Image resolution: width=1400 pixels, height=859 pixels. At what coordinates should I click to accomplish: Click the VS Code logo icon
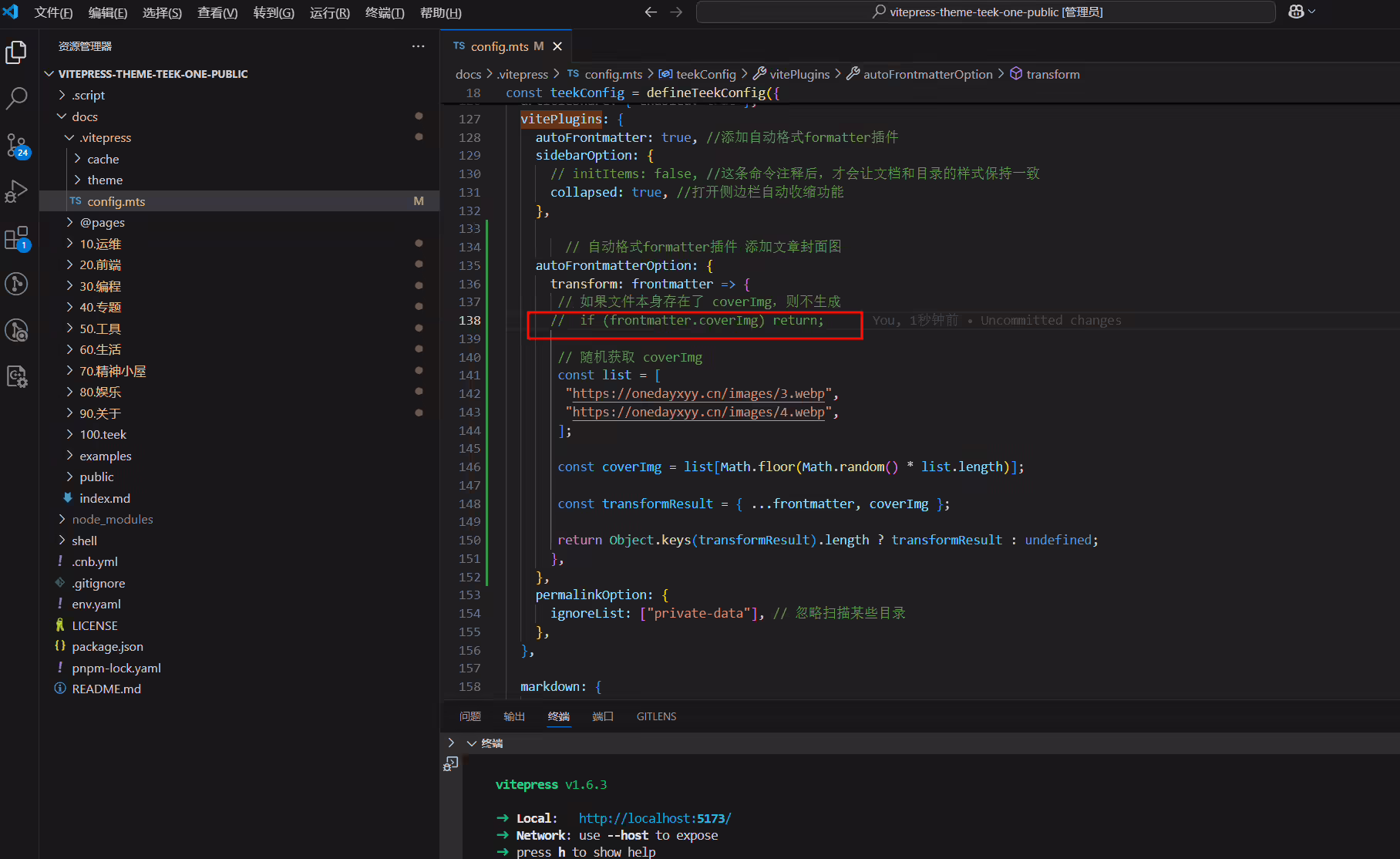(11, 12)
